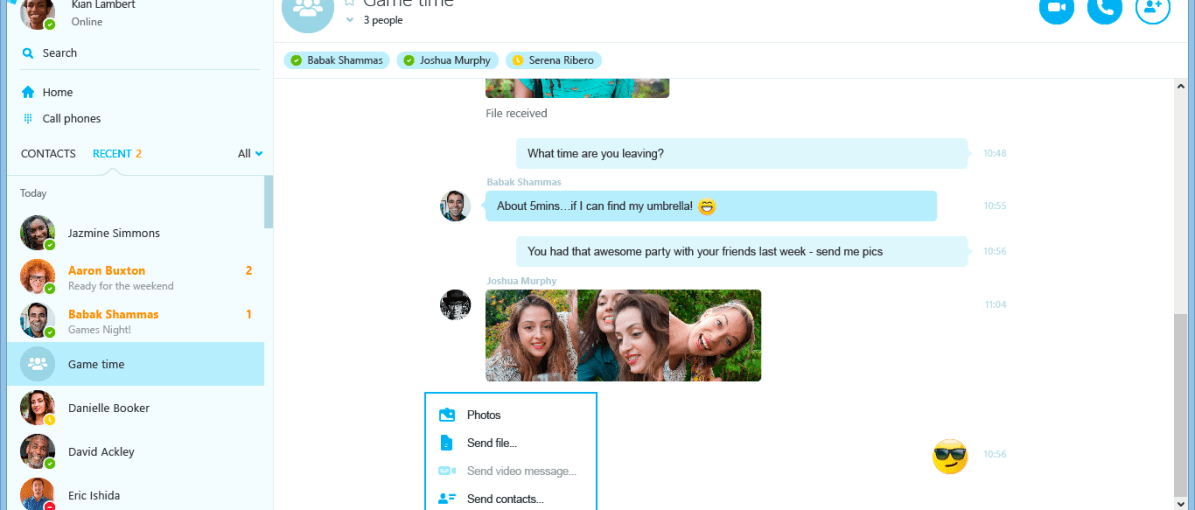Open Aaron Buxton's unread conversation
Screen dimensions: 1195x510
point(136,277)
